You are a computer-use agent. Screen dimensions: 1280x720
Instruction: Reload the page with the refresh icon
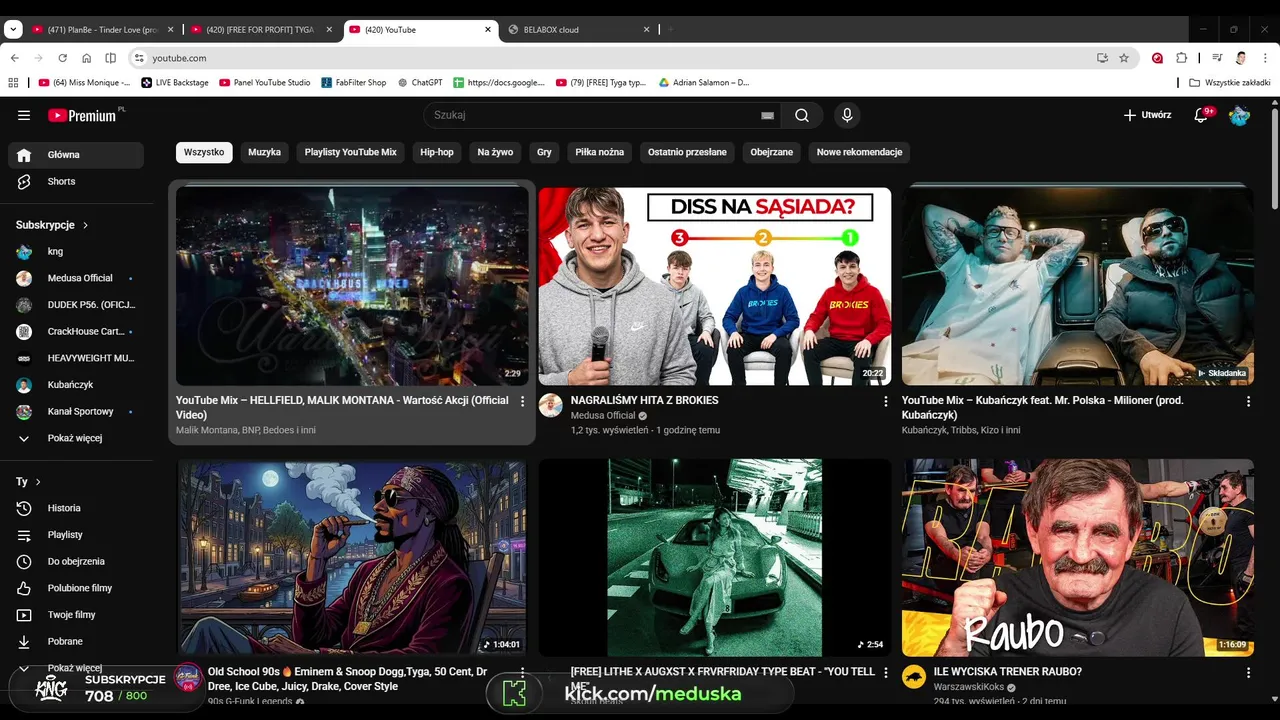pos(62,58)
